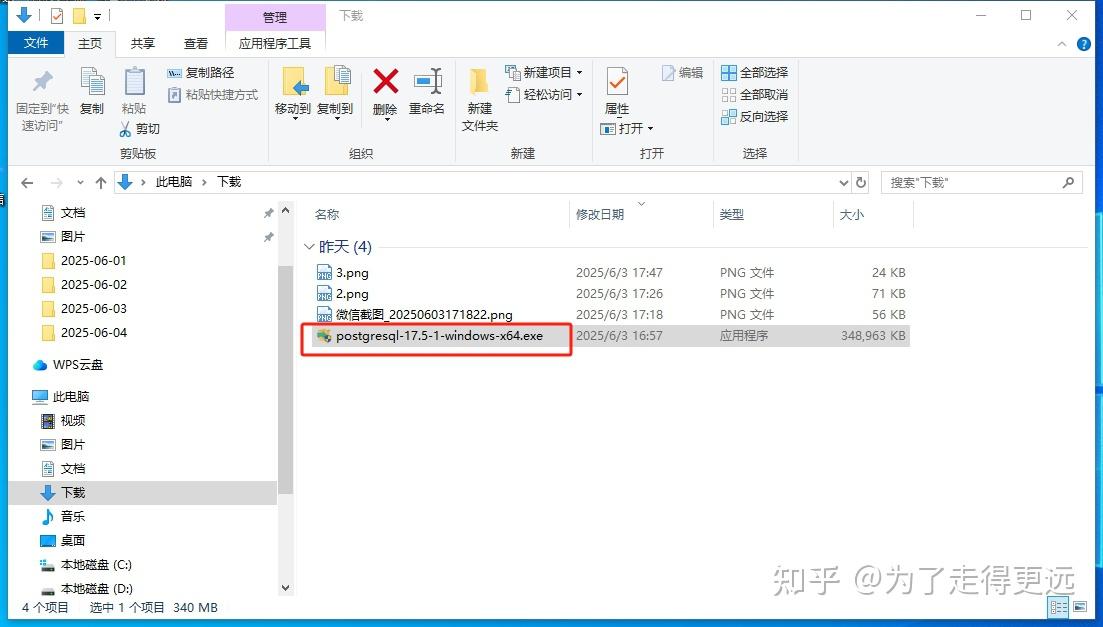Click in the 搜索"下载" search box
The image size is (1103, 627).
974,183
